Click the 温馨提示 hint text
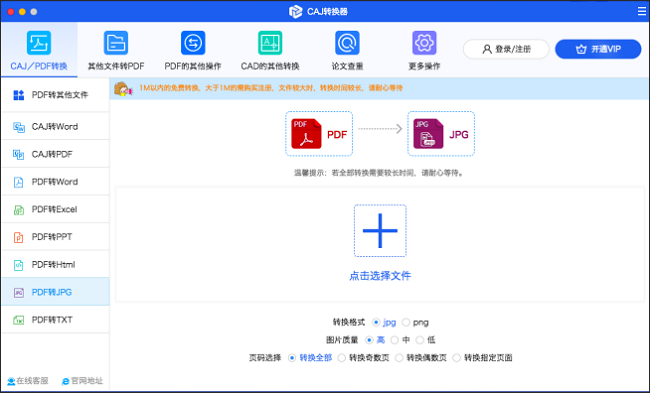This screenshot has width=650, height=393. (380, 173)
